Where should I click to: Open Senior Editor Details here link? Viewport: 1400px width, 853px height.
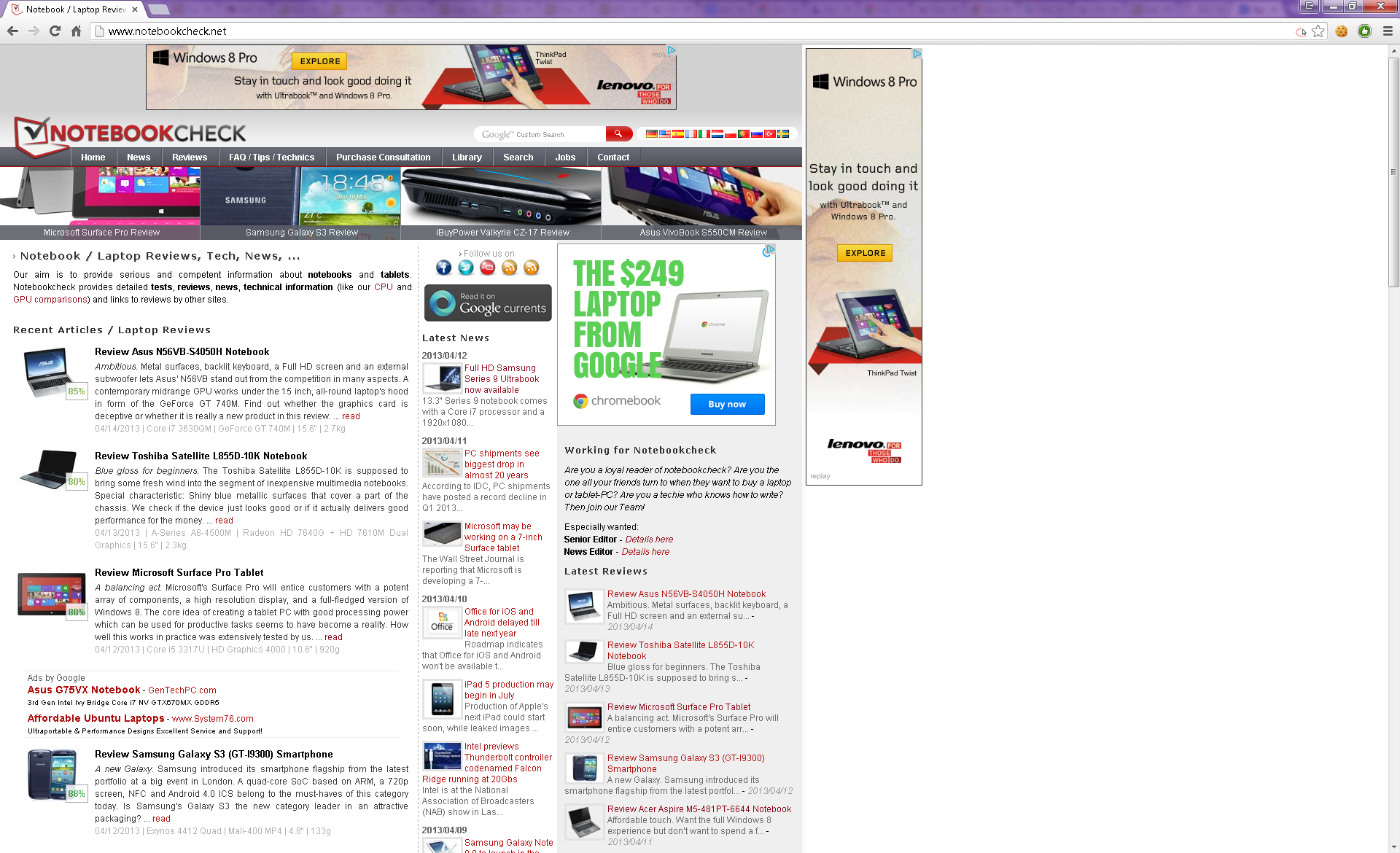[649, 540]
